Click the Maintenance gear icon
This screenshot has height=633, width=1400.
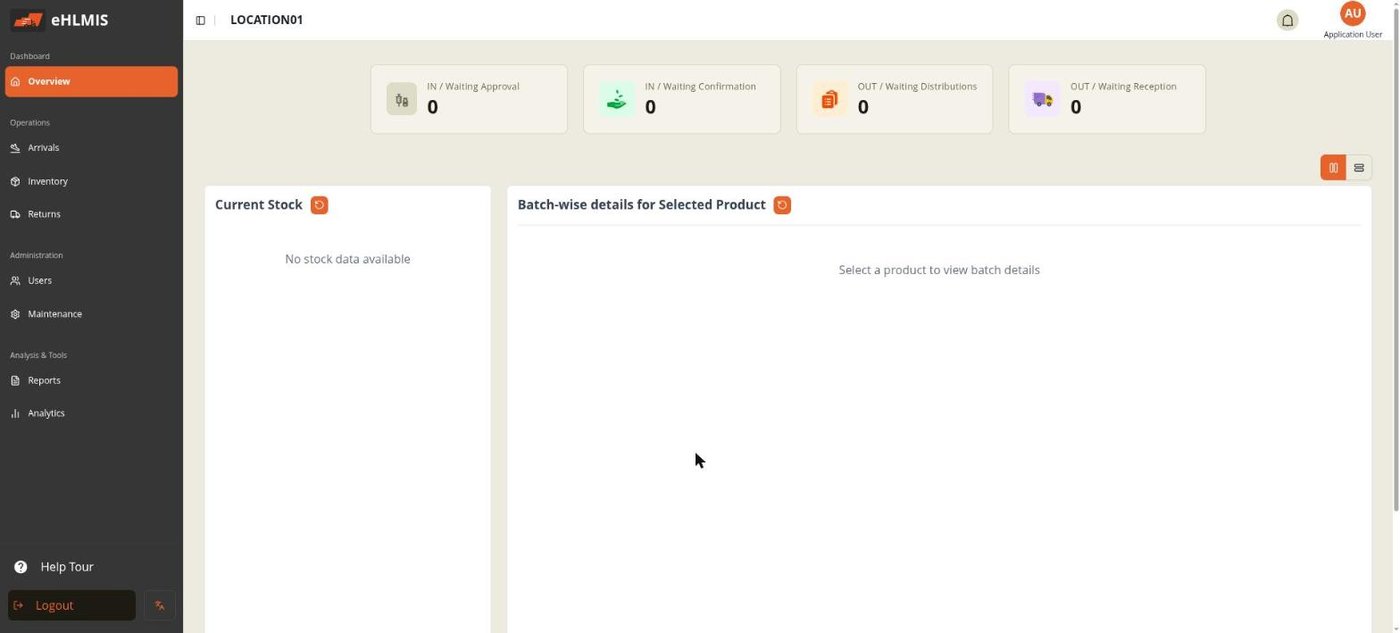coord(15,314)
